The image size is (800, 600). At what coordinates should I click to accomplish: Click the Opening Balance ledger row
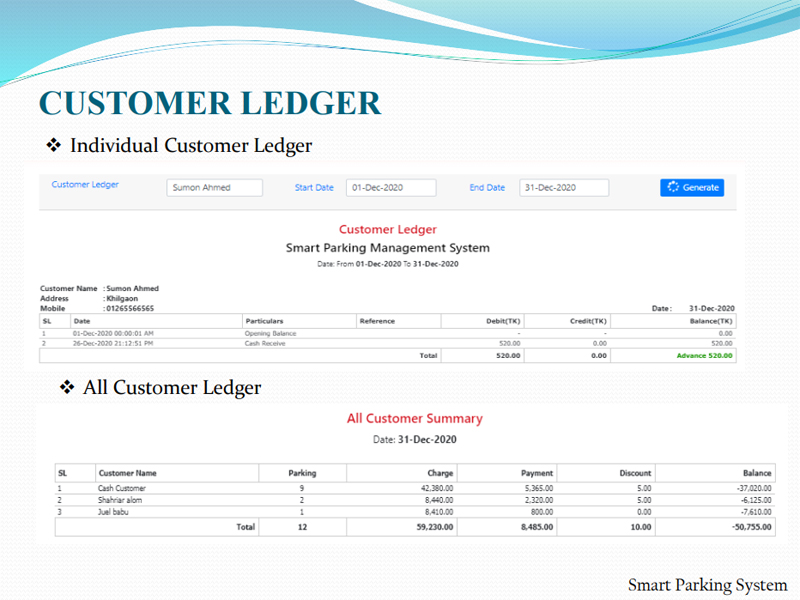click(x=270, y=333)
